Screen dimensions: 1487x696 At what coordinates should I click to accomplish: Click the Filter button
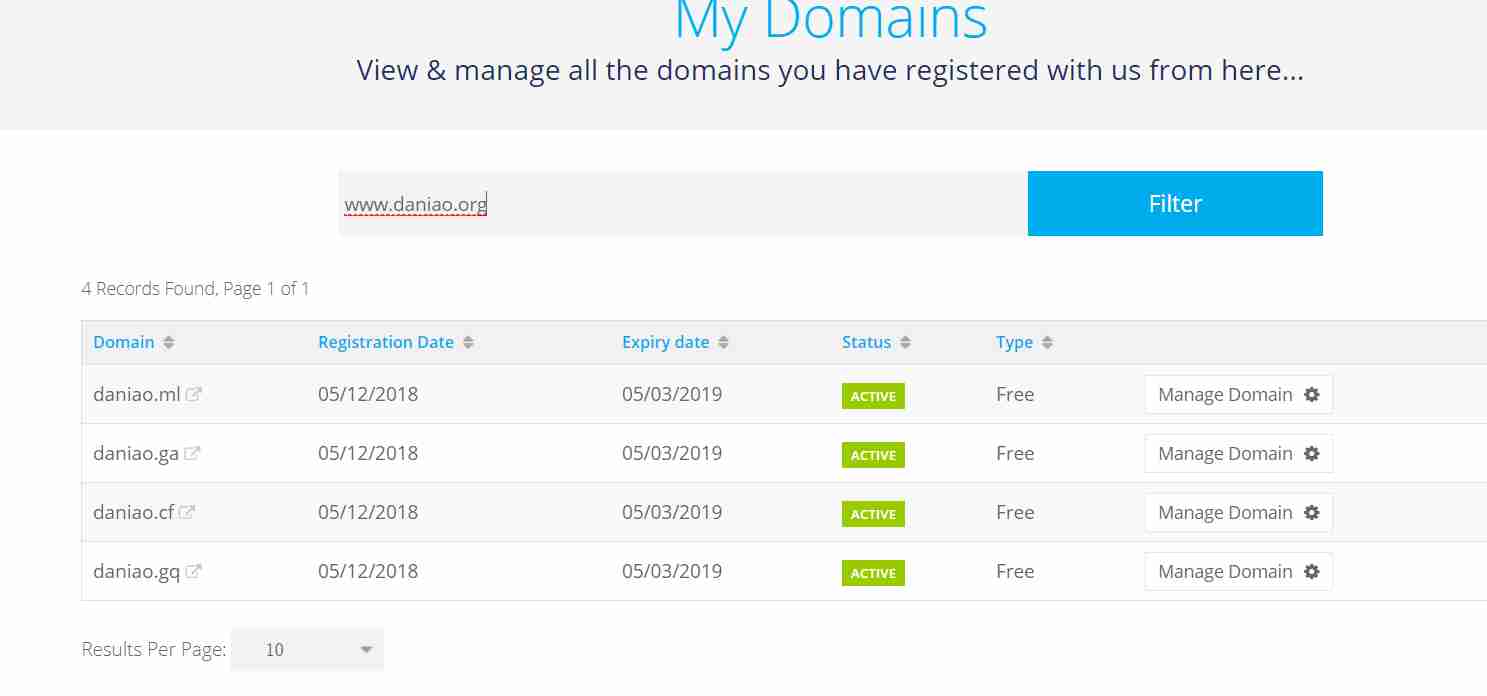(x=1175, y=204)
